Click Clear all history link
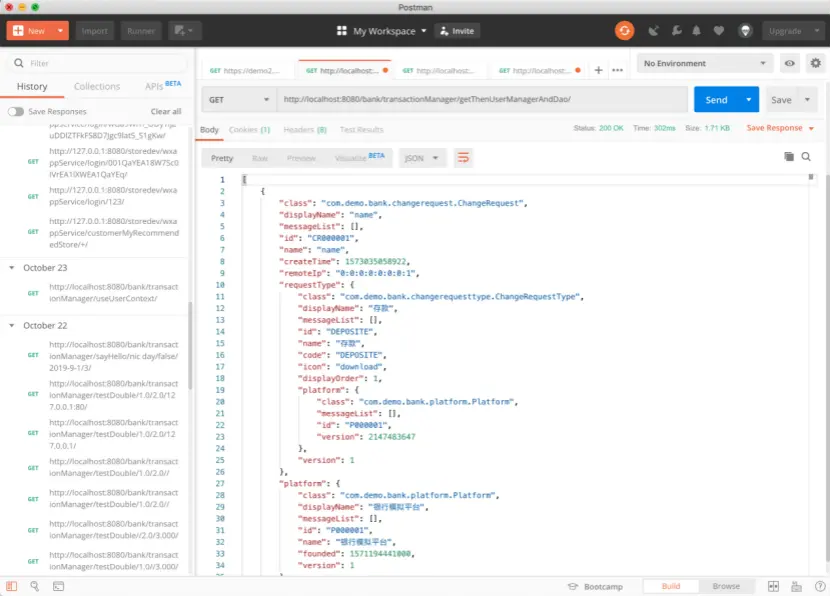The height and width of the screenshot is (596, 832). click(x=166, y=111)
